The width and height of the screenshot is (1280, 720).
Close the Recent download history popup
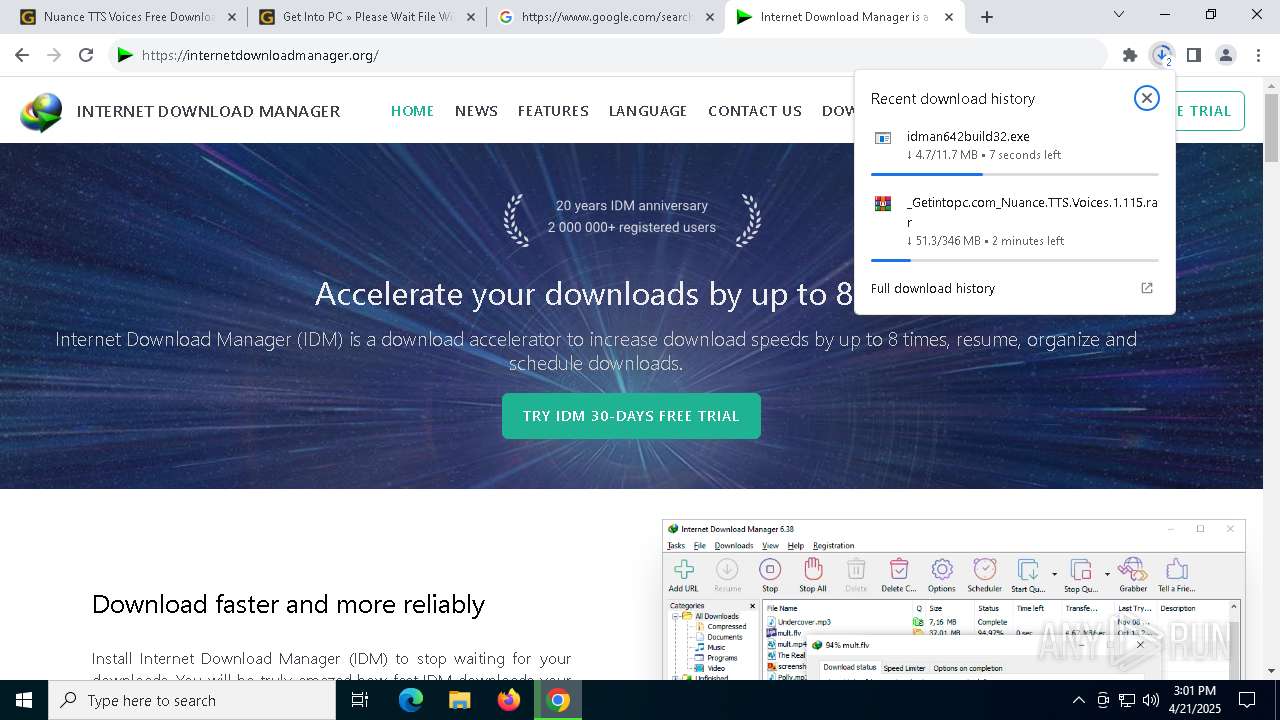coord(1146,97)
